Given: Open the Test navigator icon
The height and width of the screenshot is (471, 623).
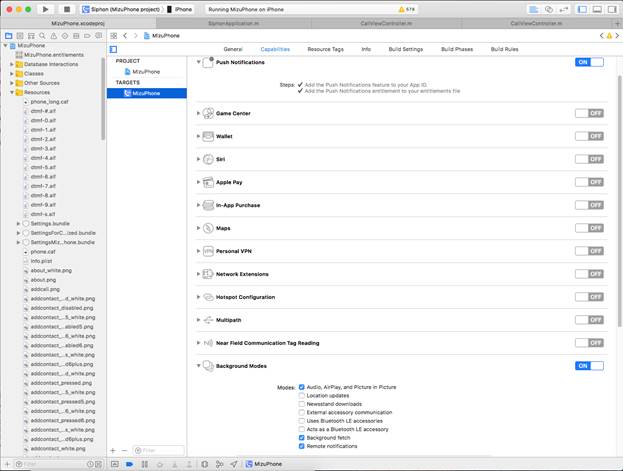Looking at the screenshot, I should pos(65,36).
